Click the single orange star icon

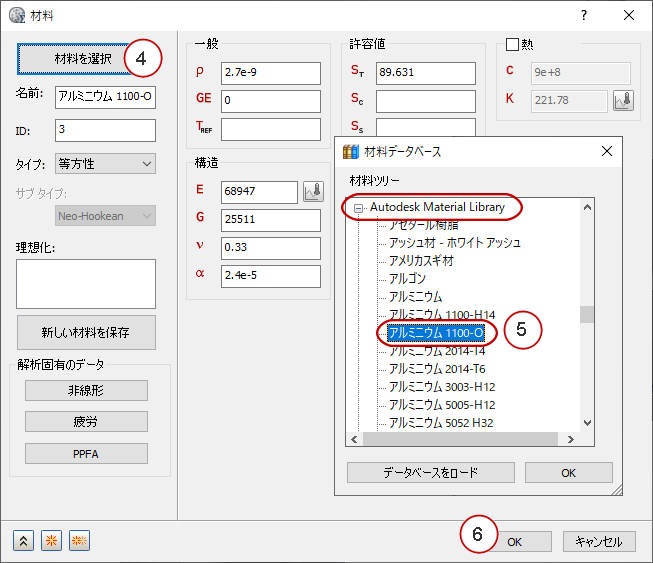click(52, 541)
